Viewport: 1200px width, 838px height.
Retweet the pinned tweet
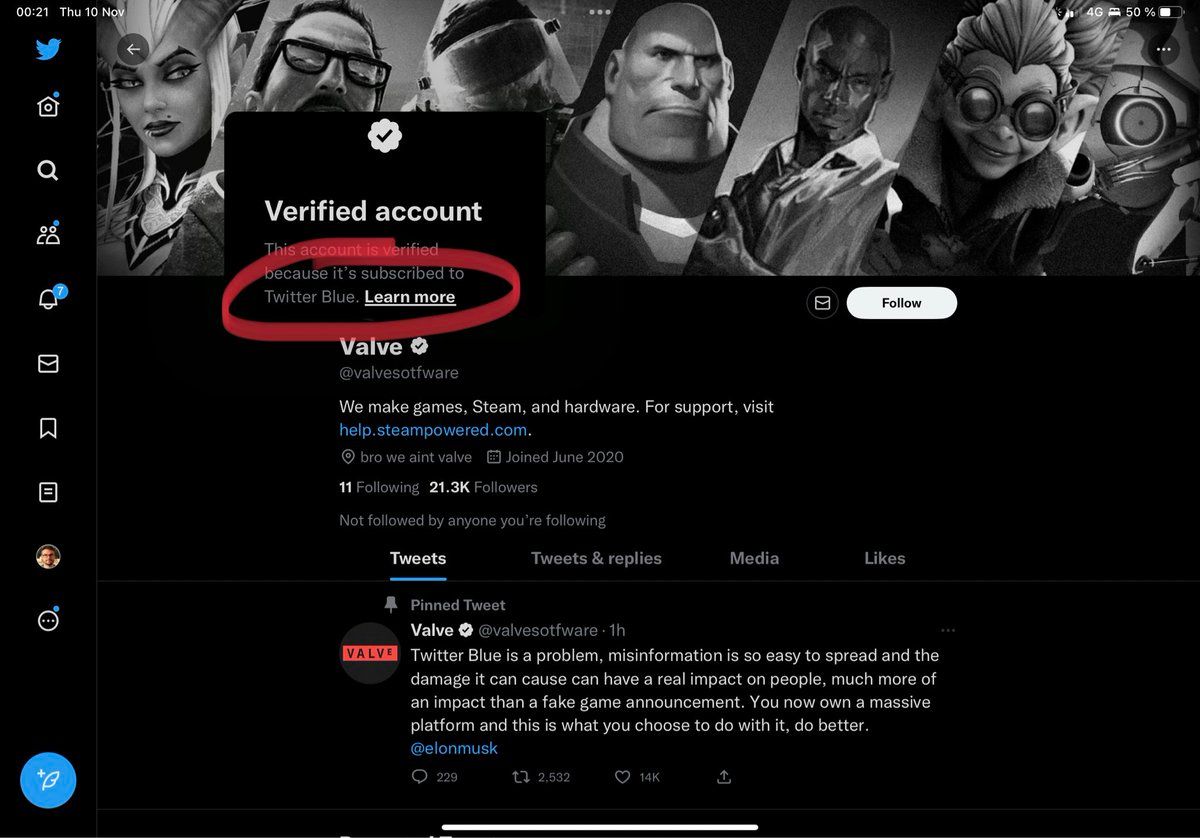520,777
